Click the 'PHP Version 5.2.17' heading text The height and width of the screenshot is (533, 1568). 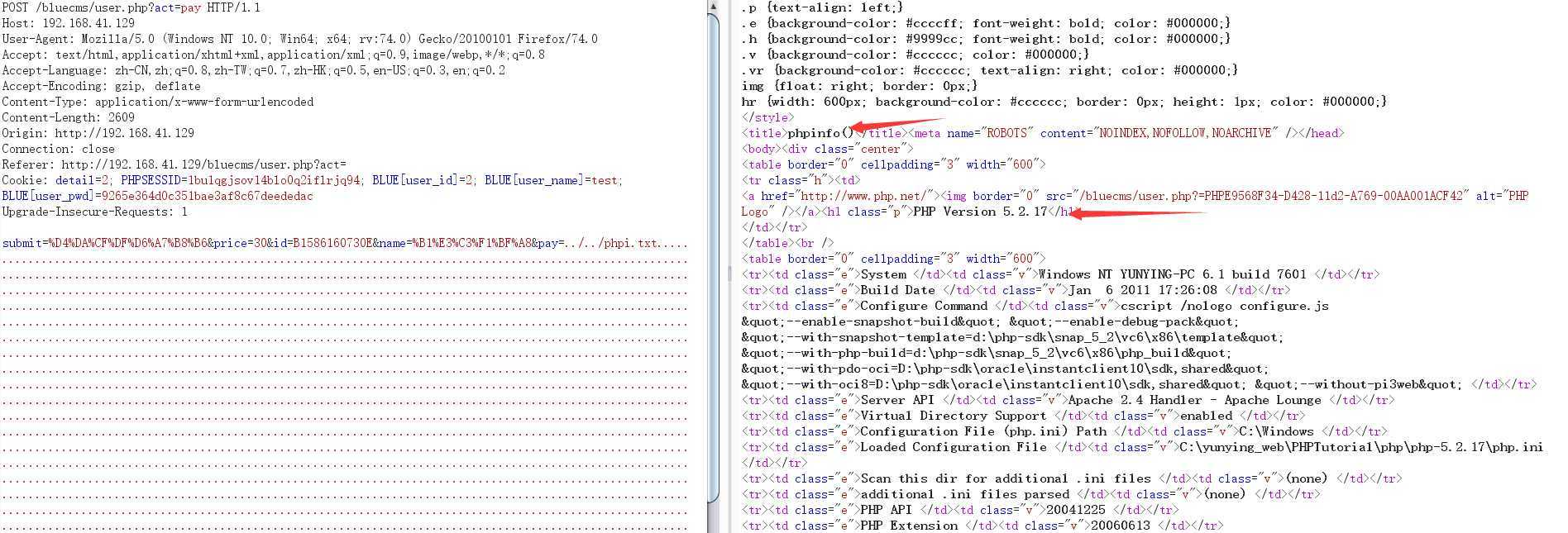(x=980, y=212)
